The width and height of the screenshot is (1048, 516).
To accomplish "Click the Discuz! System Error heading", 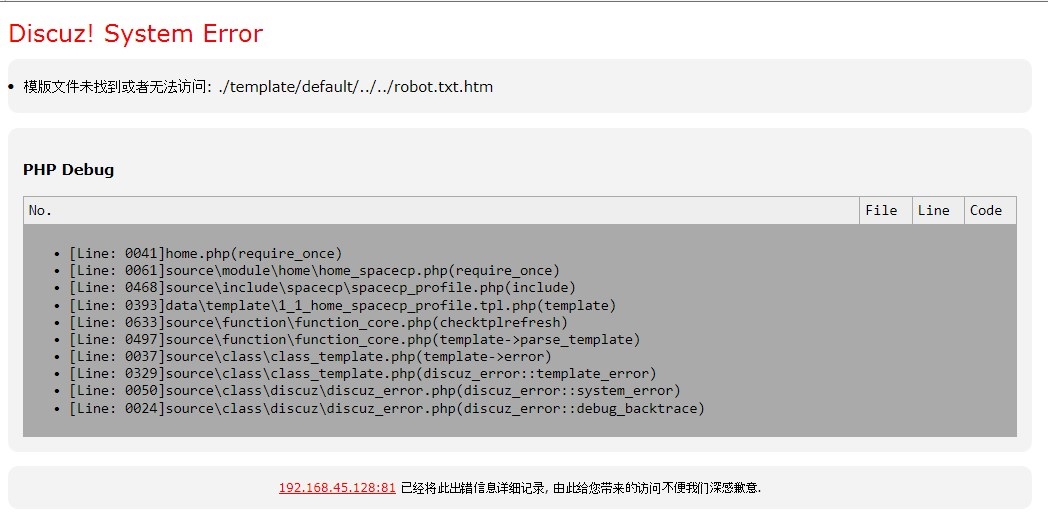I will [136, 33].
